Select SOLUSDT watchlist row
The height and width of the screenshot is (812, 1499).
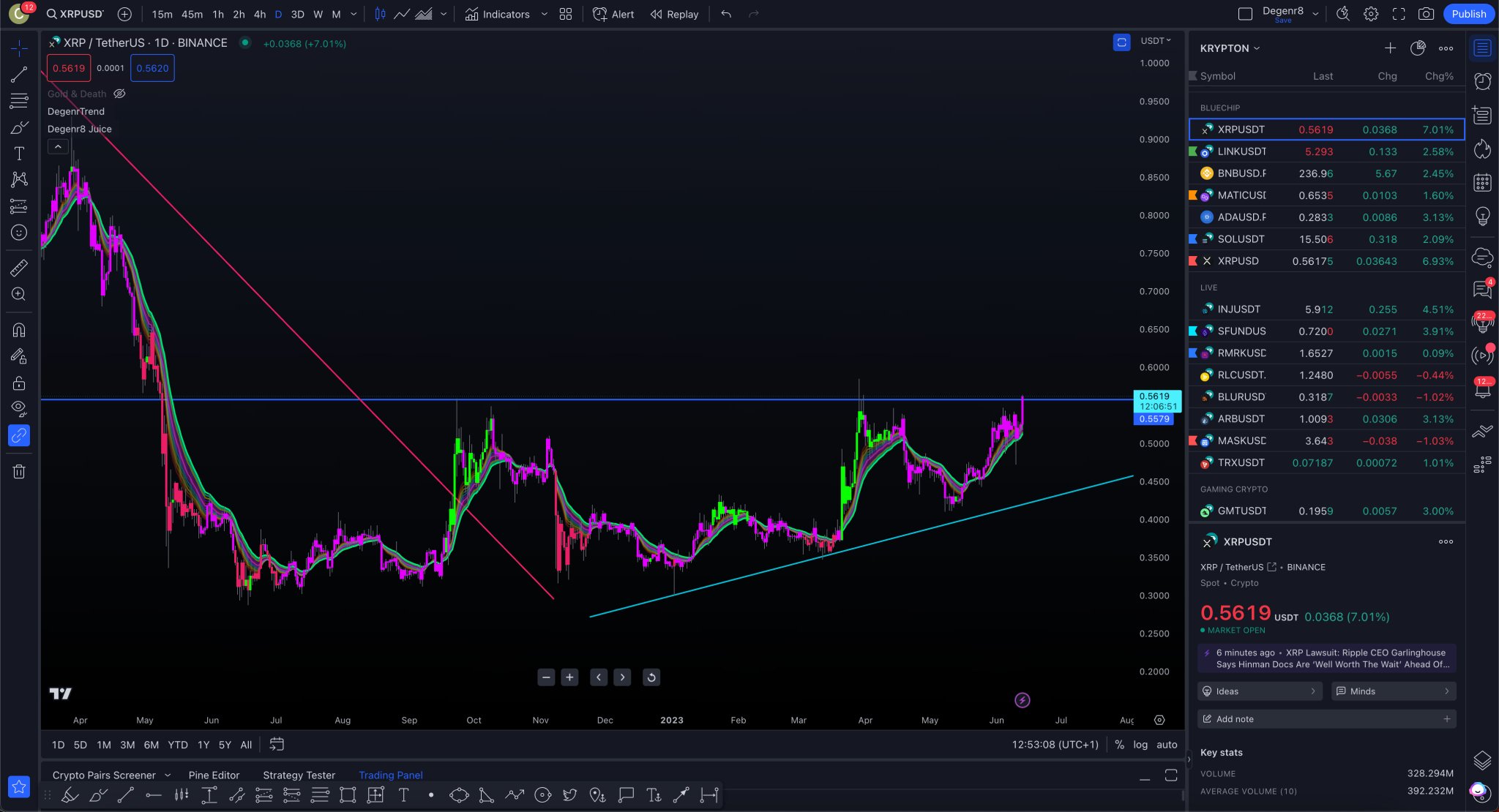1327,239
